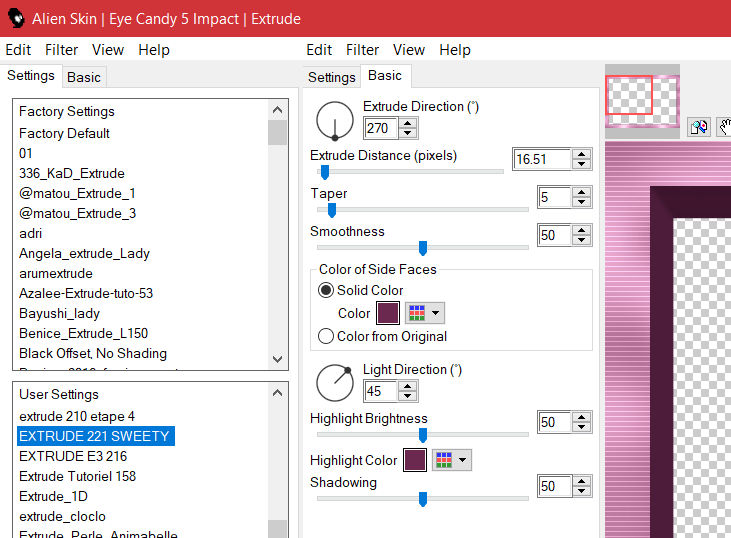Expand the side face Color dropdown arrow
This screenshot has width=731, height=538.
435,313
